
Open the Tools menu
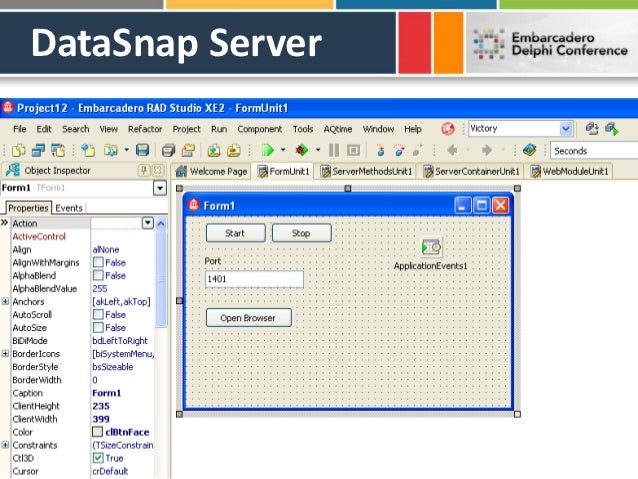303,129
